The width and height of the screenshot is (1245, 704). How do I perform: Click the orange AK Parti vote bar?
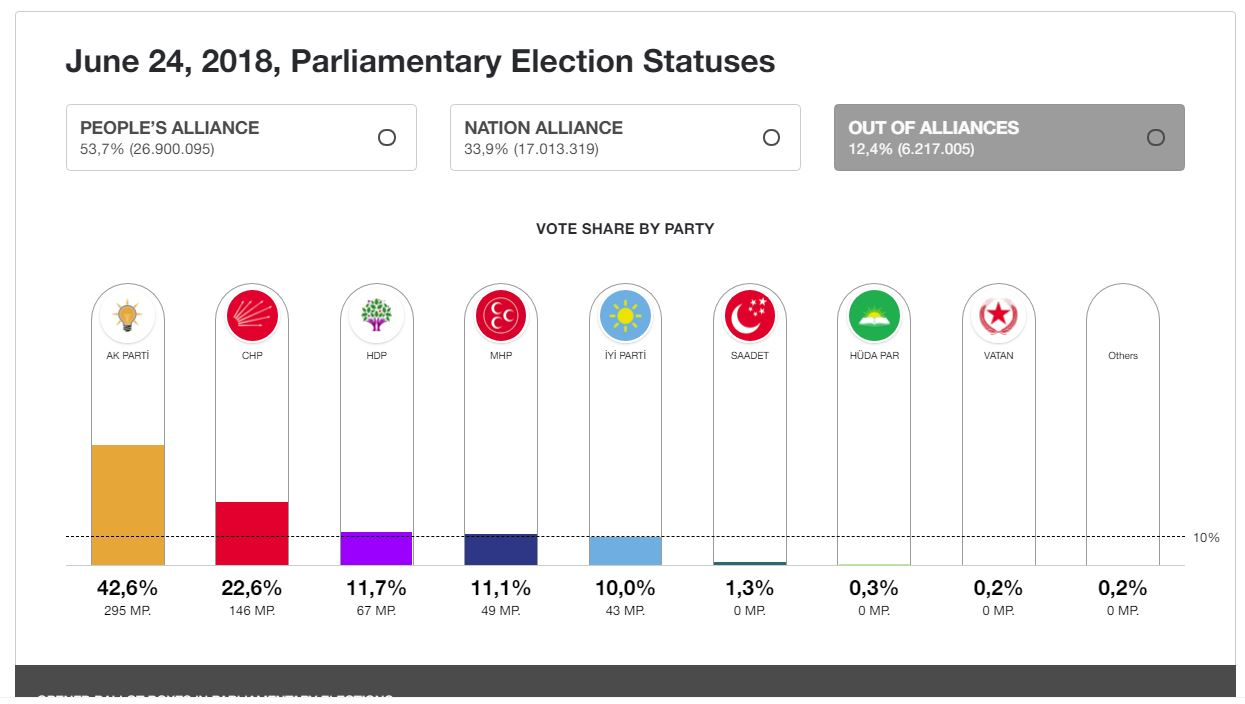tap(127, 505)
